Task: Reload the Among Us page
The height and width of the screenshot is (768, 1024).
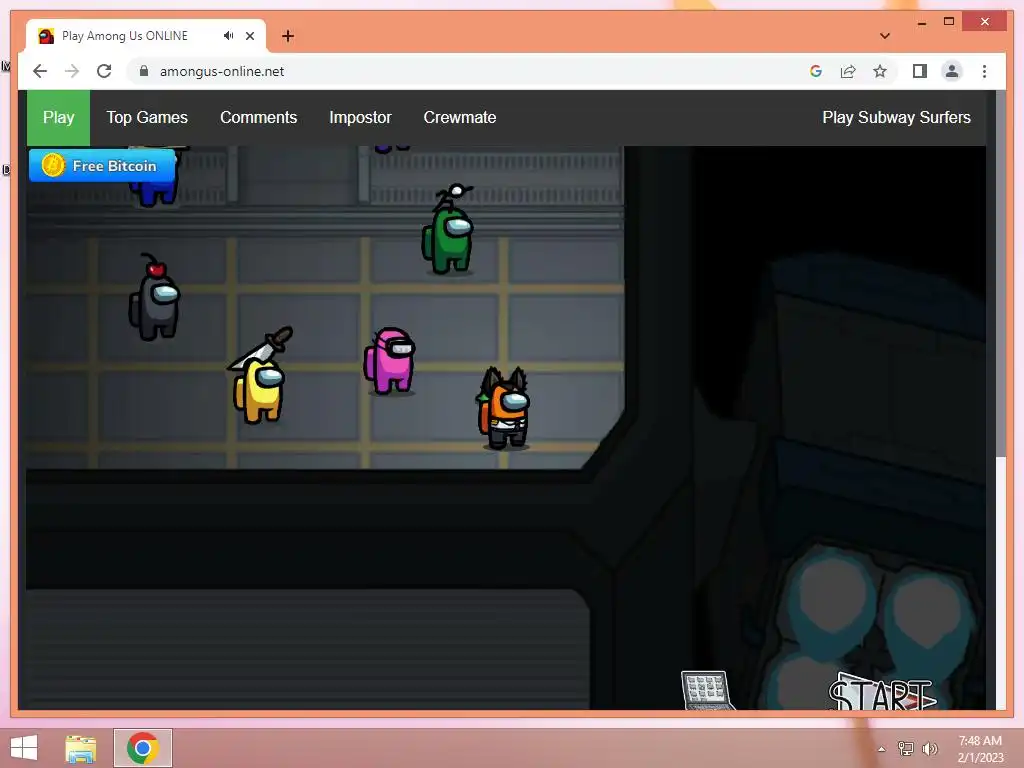Action: [x=104, y=71]
